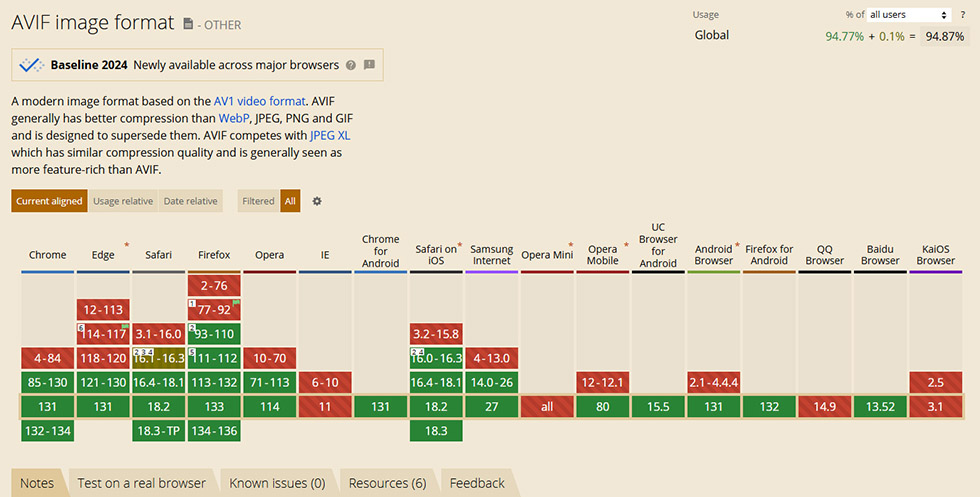Viewport: 980px width, 497px height.
Task: Select the Filtered browsers option
Action: click(x=258, y=201)
